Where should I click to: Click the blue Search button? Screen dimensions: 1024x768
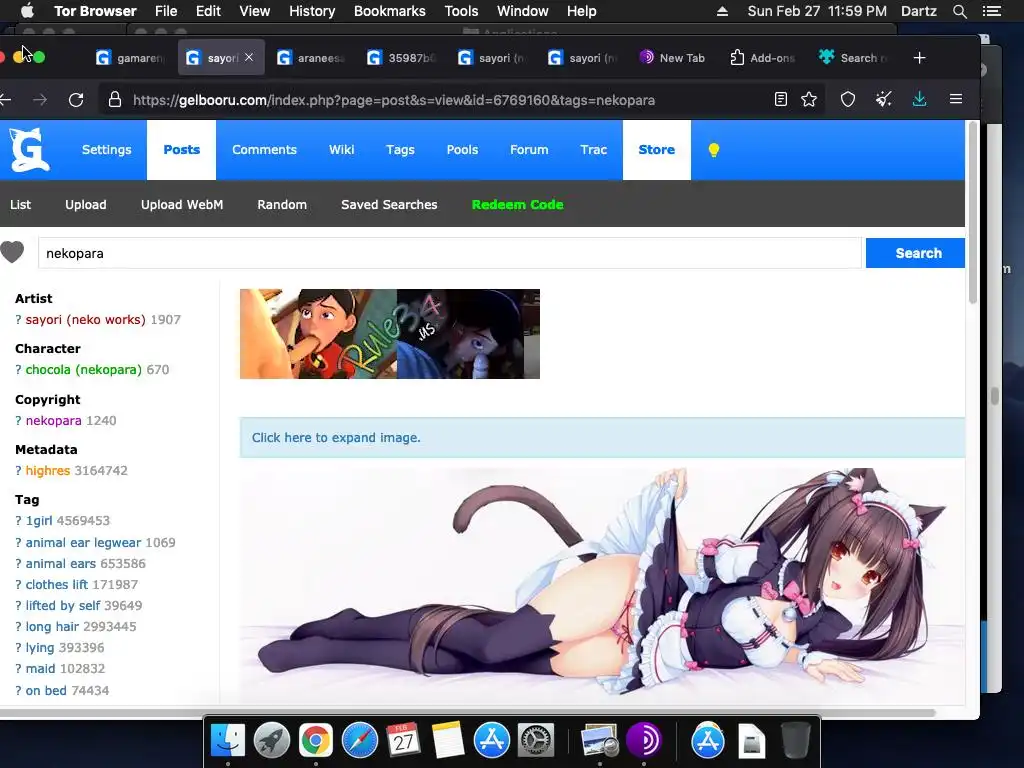915,253
